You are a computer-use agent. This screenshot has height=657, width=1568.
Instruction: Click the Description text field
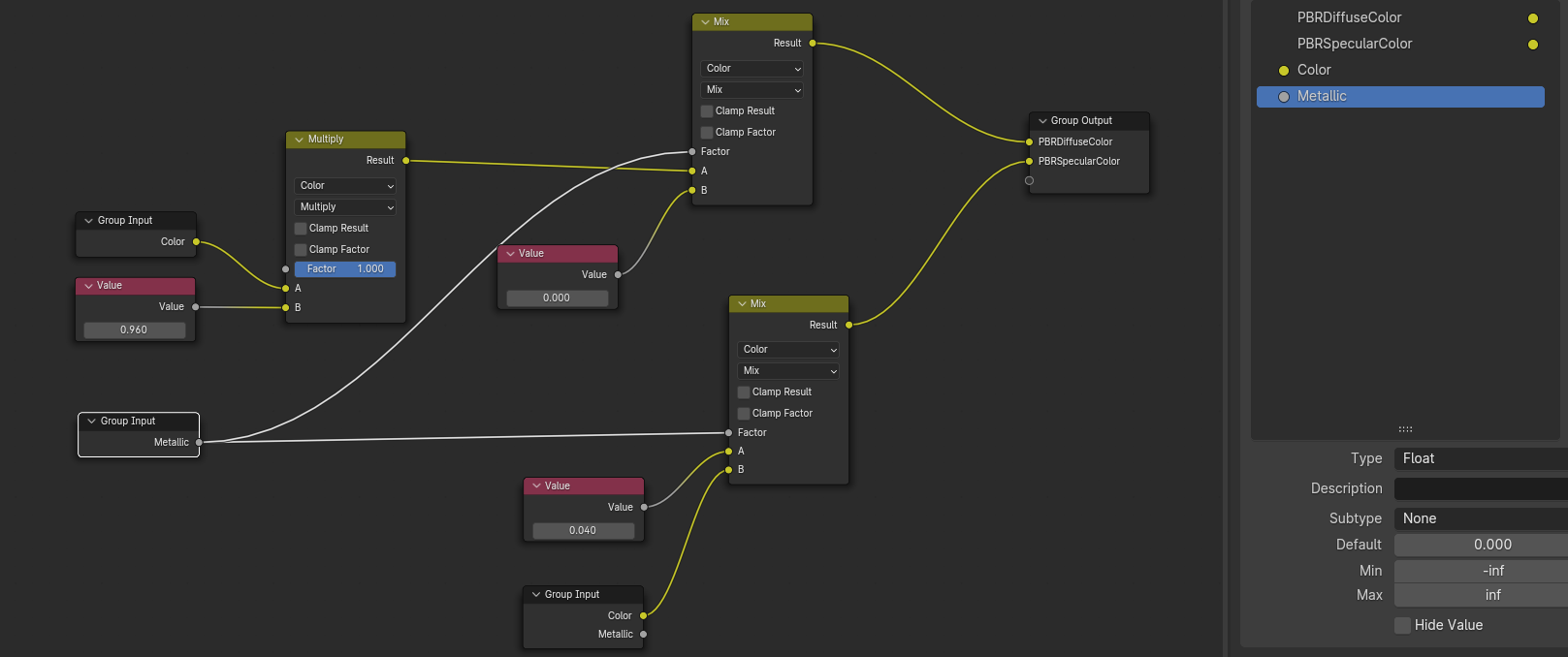1480,488
